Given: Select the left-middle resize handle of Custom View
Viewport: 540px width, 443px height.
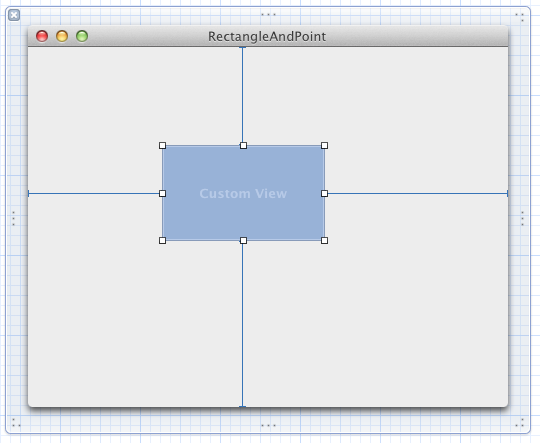Looking at the screenshot, I should pos(163,194).
